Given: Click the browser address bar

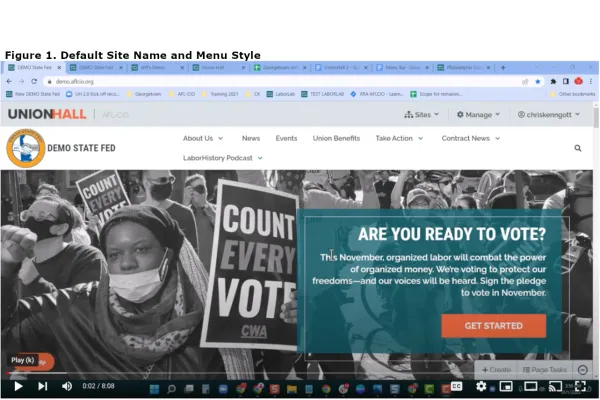Looking at the screenshot, I should pyautogui.click(x=250, y=81).
